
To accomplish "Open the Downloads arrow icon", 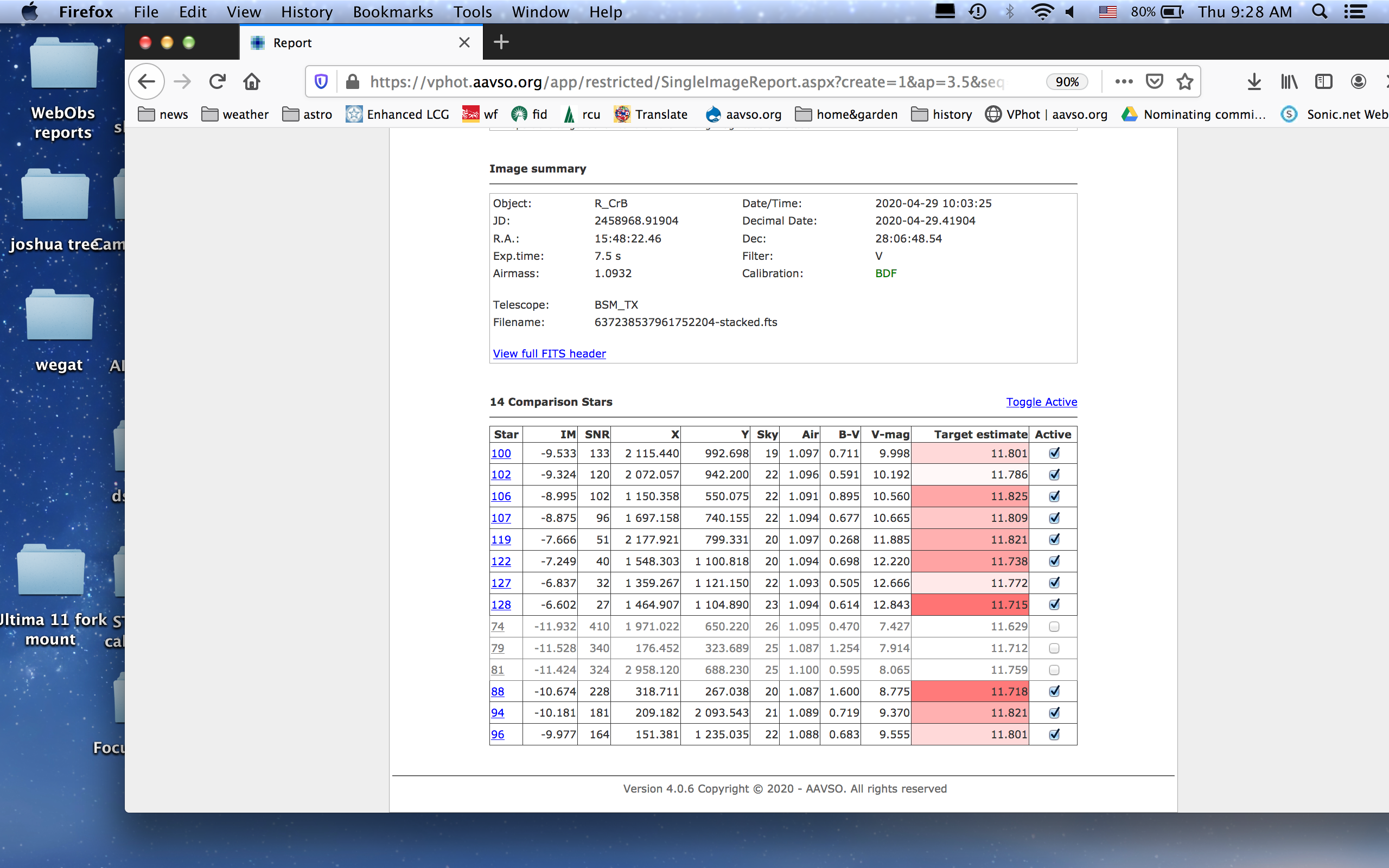I will [x=1253, y=82].
